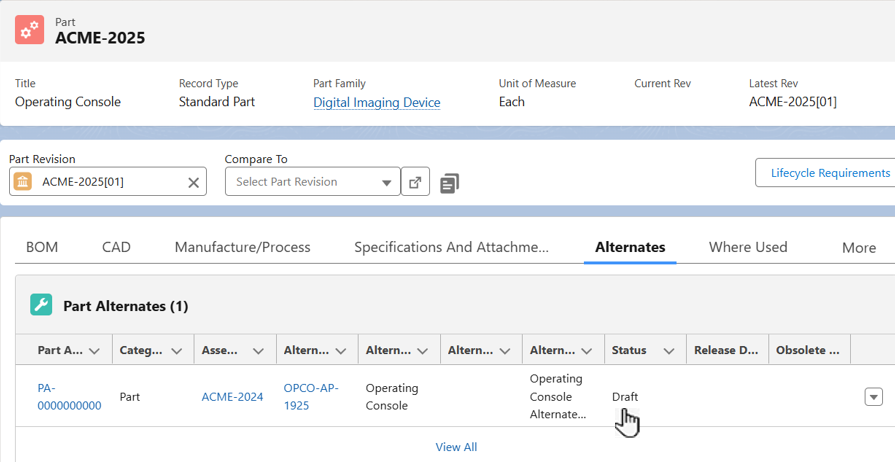This screenshot has width=895, height=462.
Task: Click the part revision record icon in field
Action: pos(23,182)
